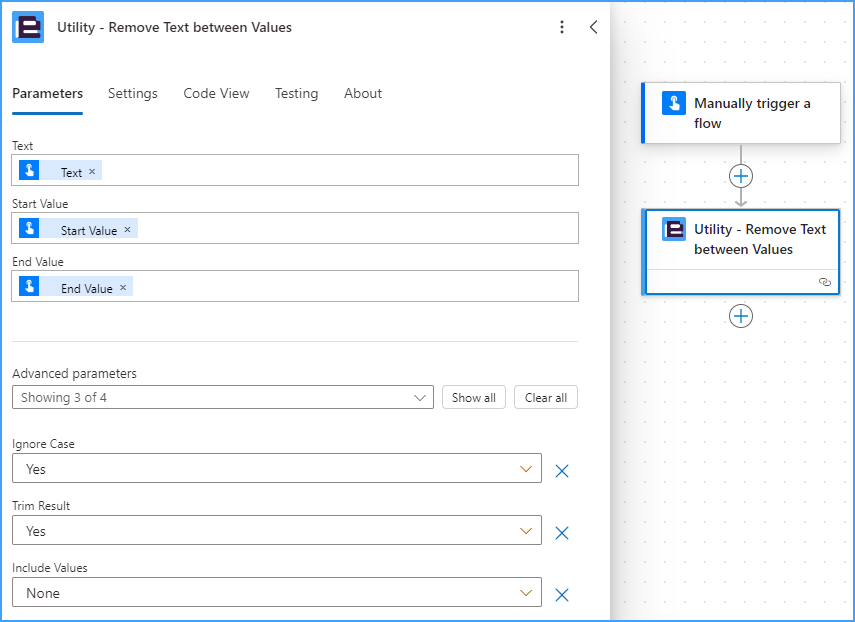Delete the Text token from the Text field

[x=92, y=172]
